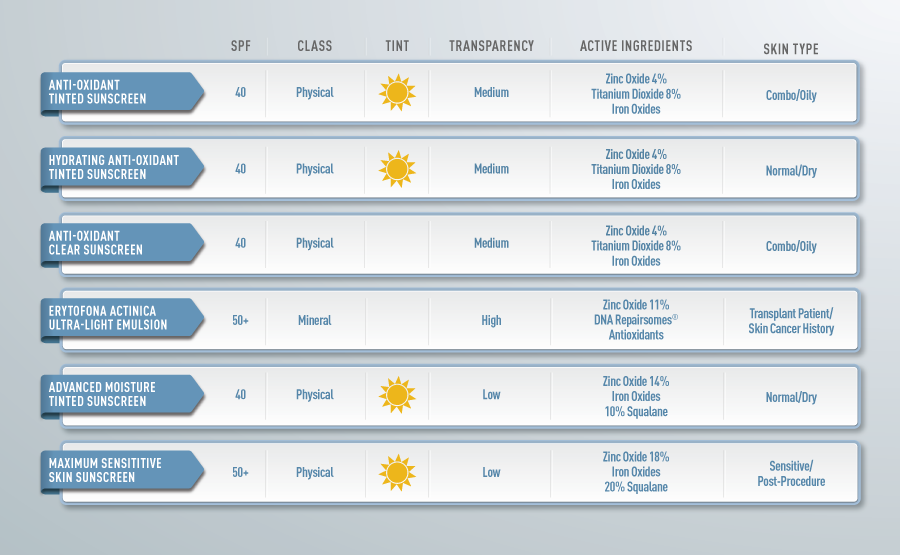This screenshot has width=900, height=555.
Task: Click Titanium Dioxide 8% in Anti-Oxidant Clear row
Action: 636,246
